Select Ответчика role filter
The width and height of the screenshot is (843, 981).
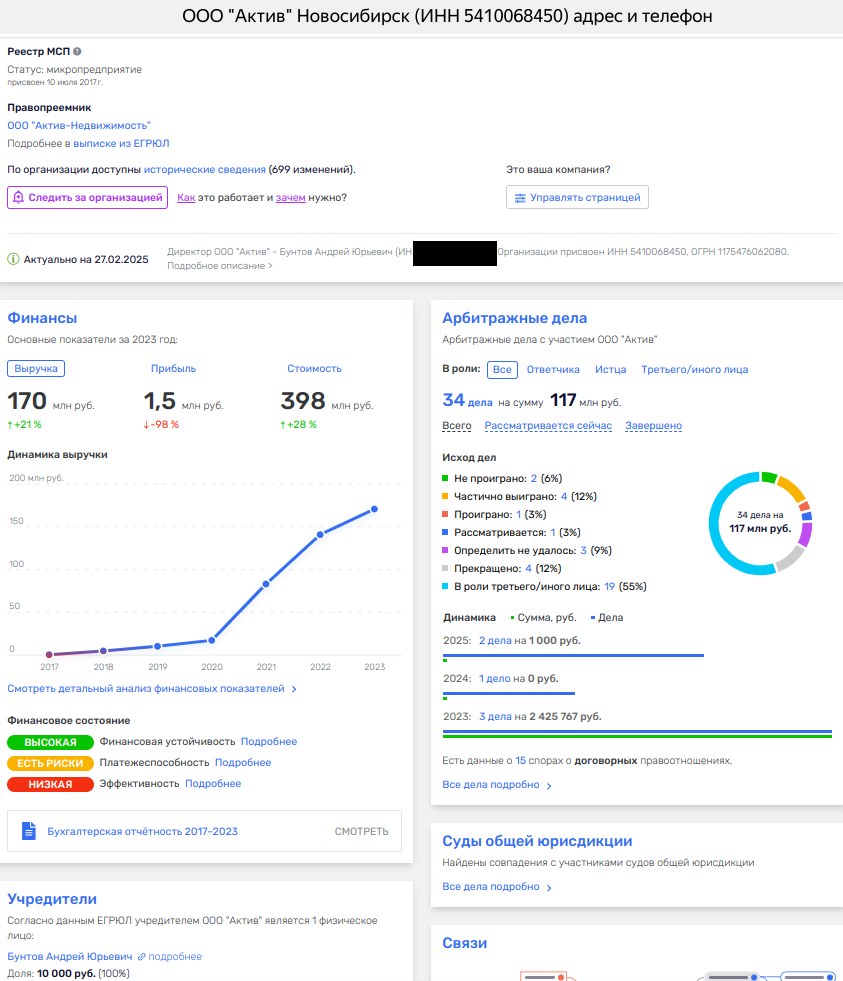coord(553,369)
